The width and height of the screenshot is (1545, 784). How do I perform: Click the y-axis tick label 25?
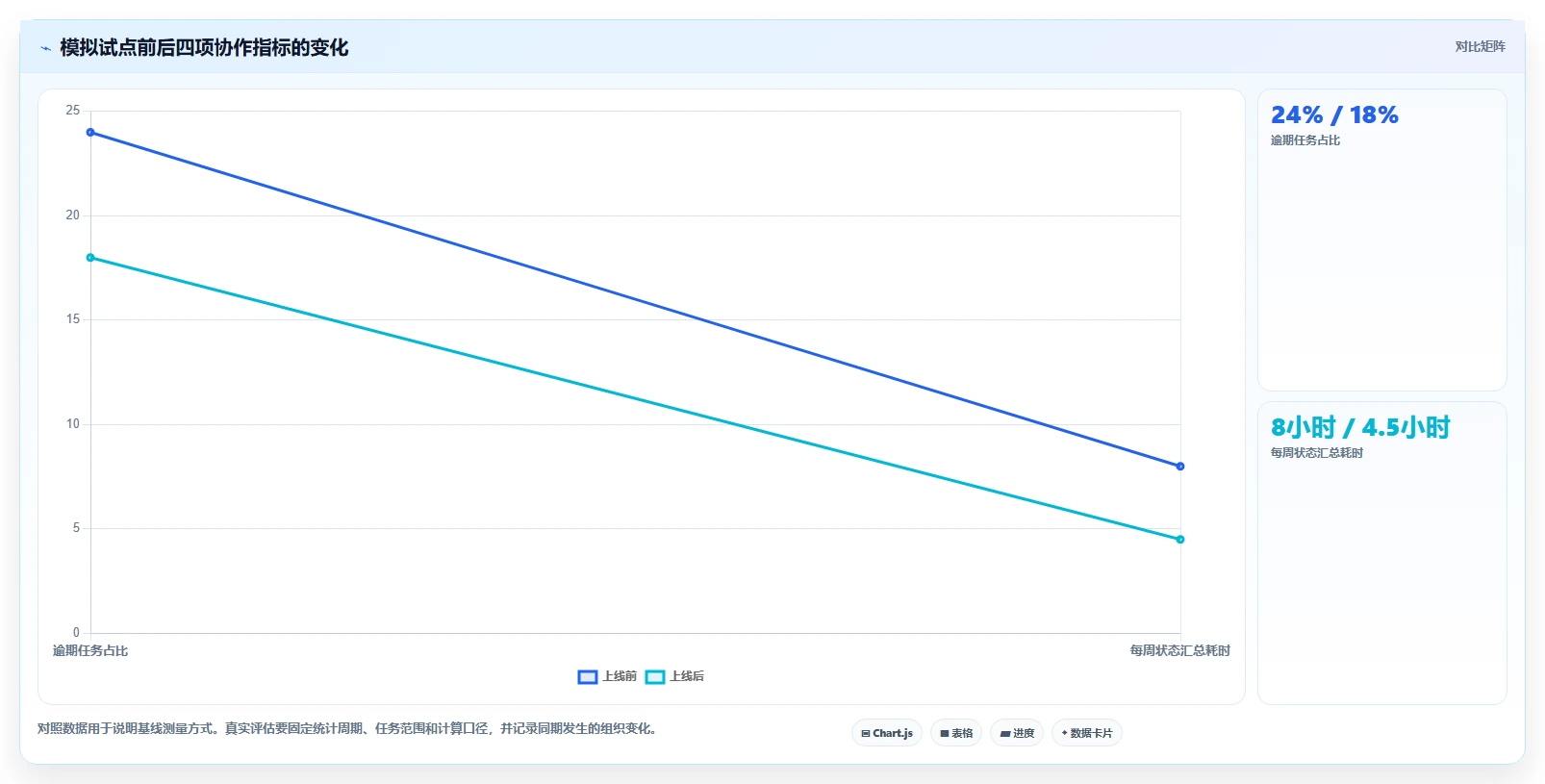[73, 111]
